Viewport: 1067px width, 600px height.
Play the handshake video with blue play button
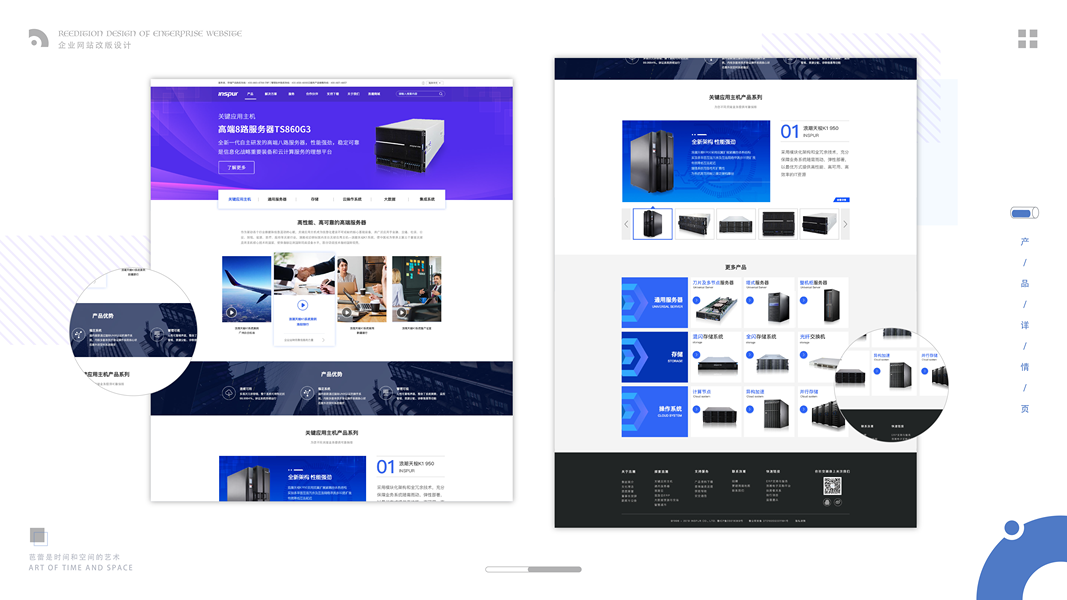pos(303,305)
